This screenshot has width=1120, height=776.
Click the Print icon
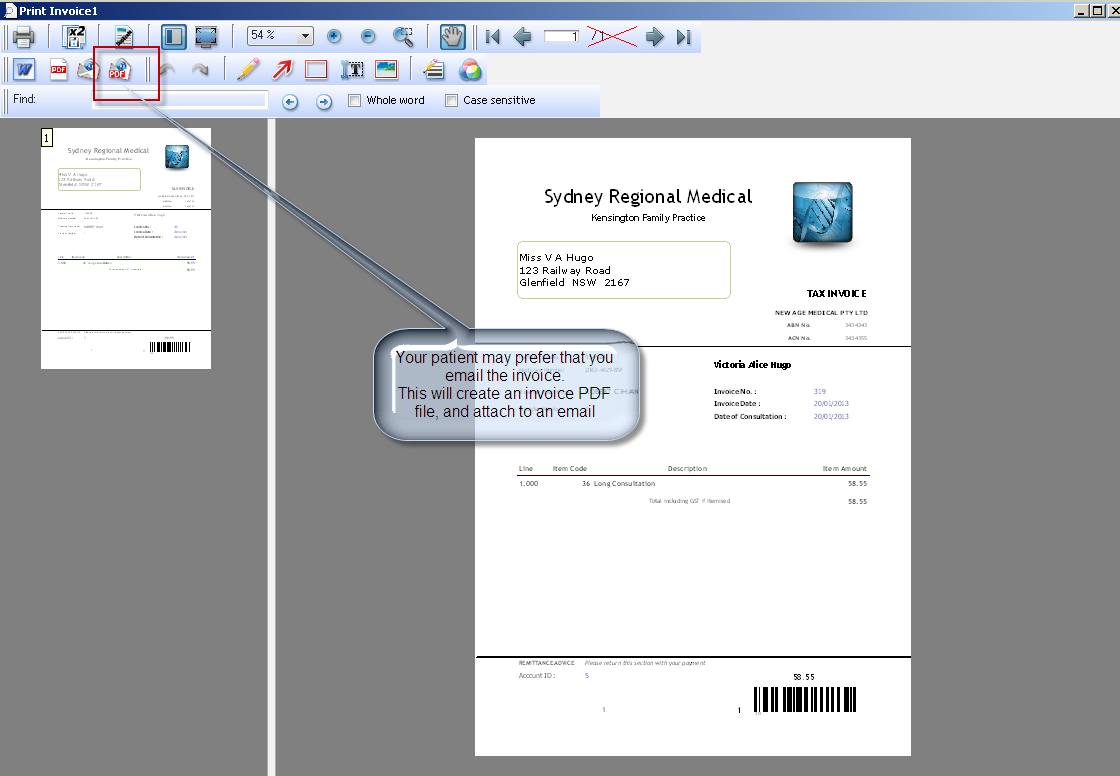click(x=24, y=36)
